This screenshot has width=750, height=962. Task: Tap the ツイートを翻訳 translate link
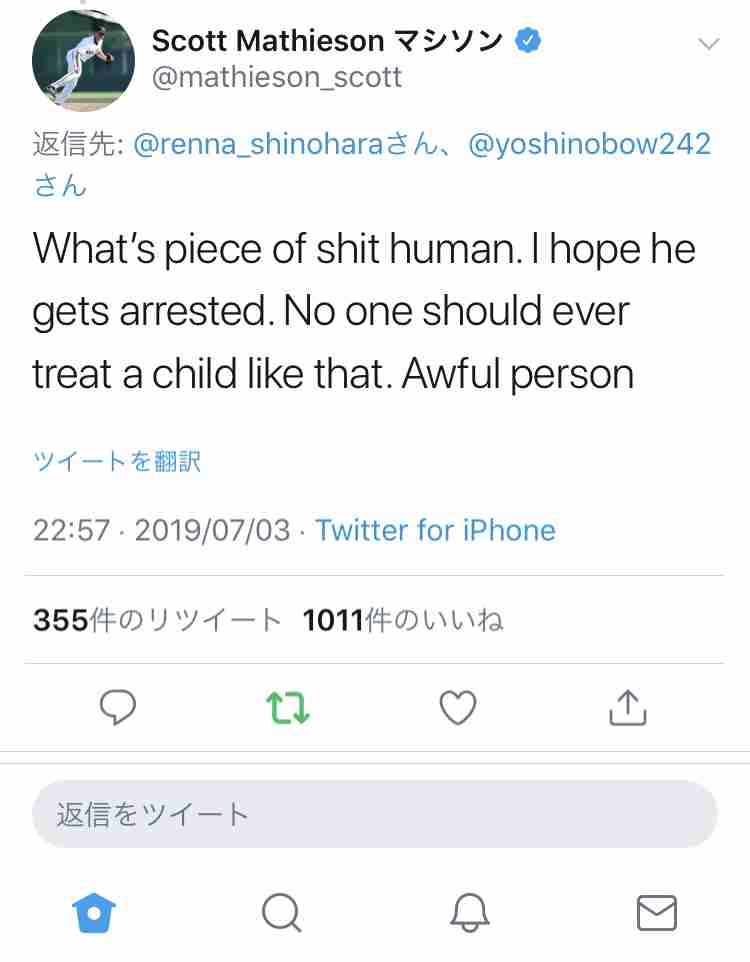tap(117, 461)
